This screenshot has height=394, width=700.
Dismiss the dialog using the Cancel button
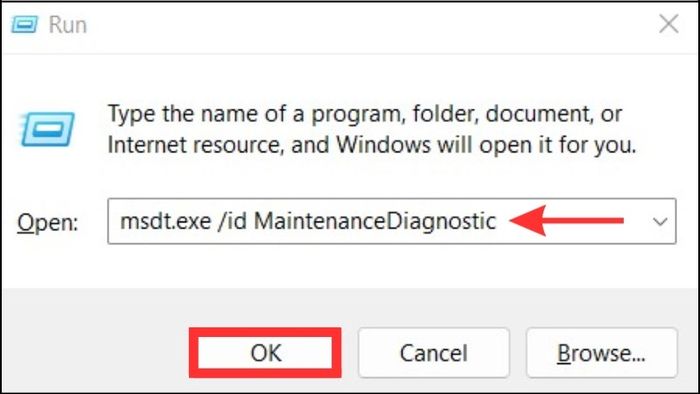pyautogui.click(x=433, y=353)
